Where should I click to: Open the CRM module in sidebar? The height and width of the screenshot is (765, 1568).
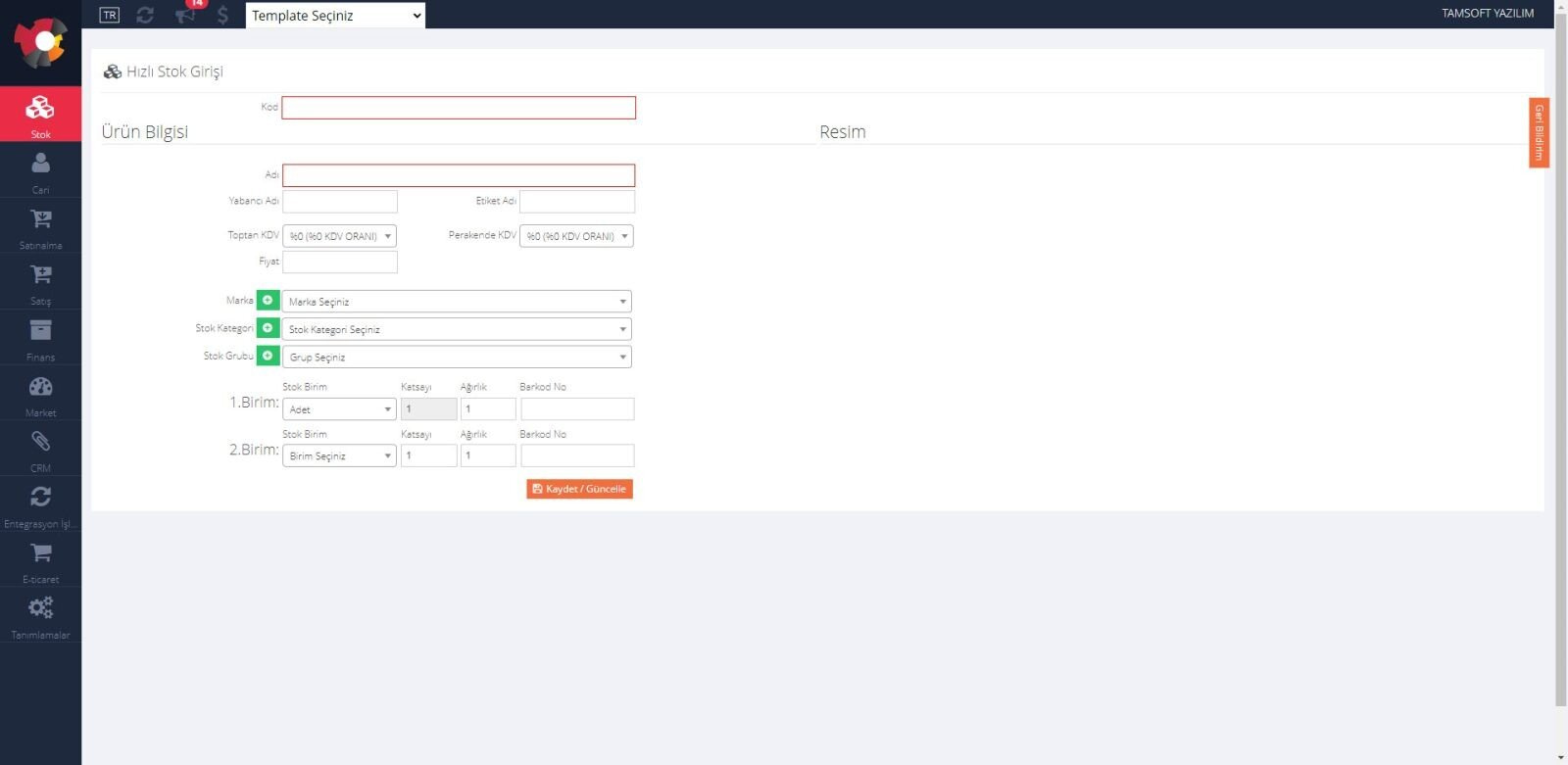click(x=40, y=450)
